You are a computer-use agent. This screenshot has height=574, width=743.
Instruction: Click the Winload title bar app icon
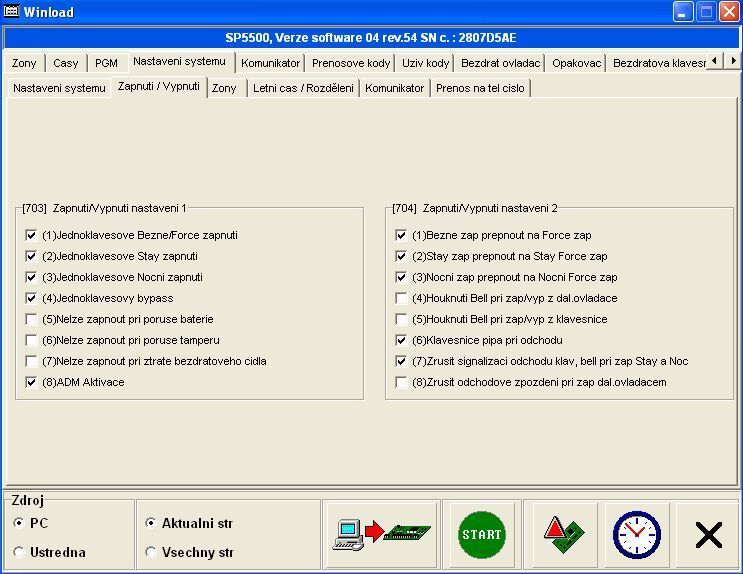pyautogui.click(x=12, y=12)
